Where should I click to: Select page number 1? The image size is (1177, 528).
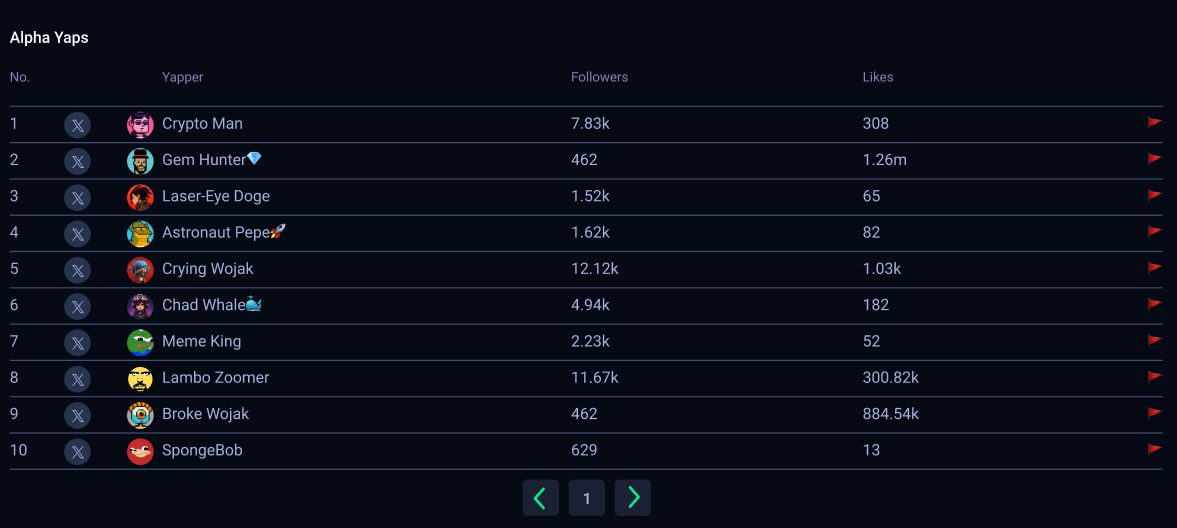click(x=587, y=498)
